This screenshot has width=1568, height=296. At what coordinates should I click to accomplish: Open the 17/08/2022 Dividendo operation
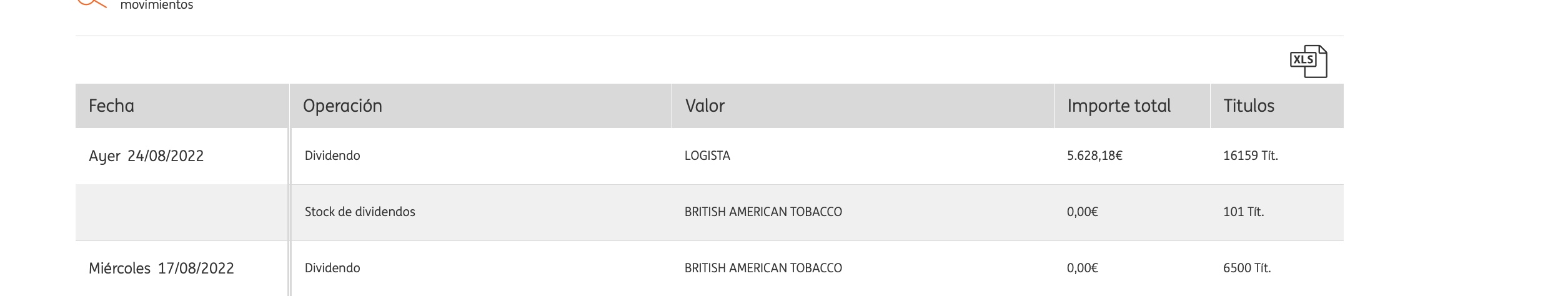[332, 268]
